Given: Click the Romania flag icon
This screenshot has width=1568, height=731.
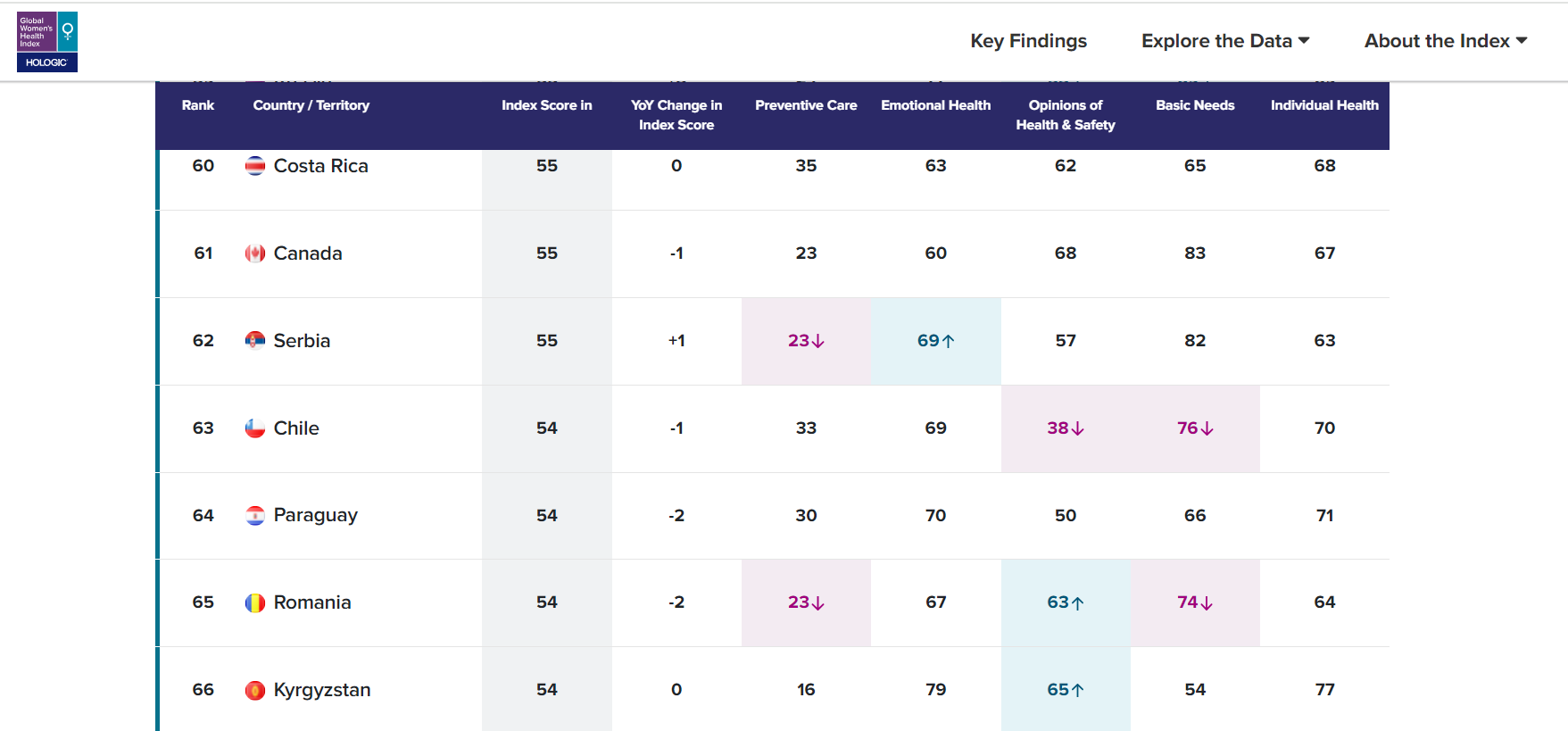Looking at the screenshot, I should (x=255, y=602).
